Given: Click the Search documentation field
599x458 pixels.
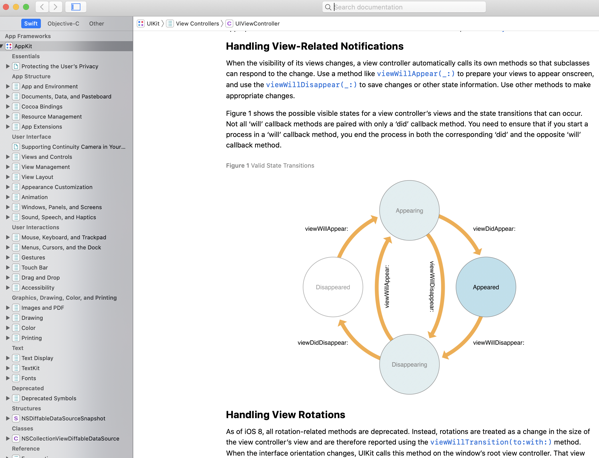Looking at the screenshot, I should [x=404, y=7].
